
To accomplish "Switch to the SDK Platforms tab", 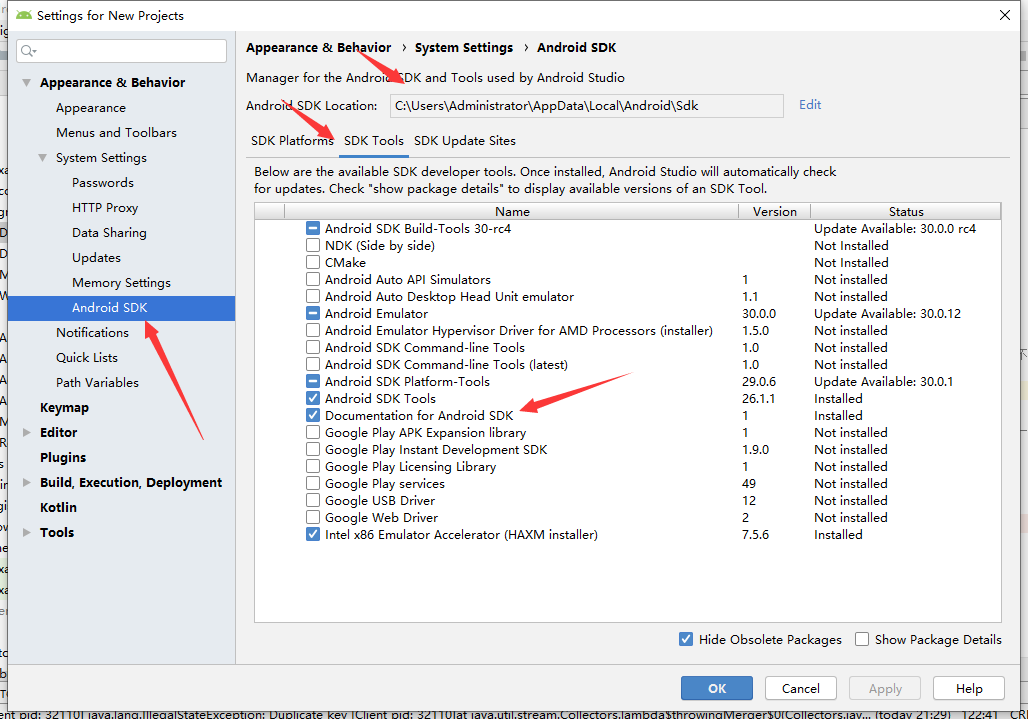I will point(292,141).
